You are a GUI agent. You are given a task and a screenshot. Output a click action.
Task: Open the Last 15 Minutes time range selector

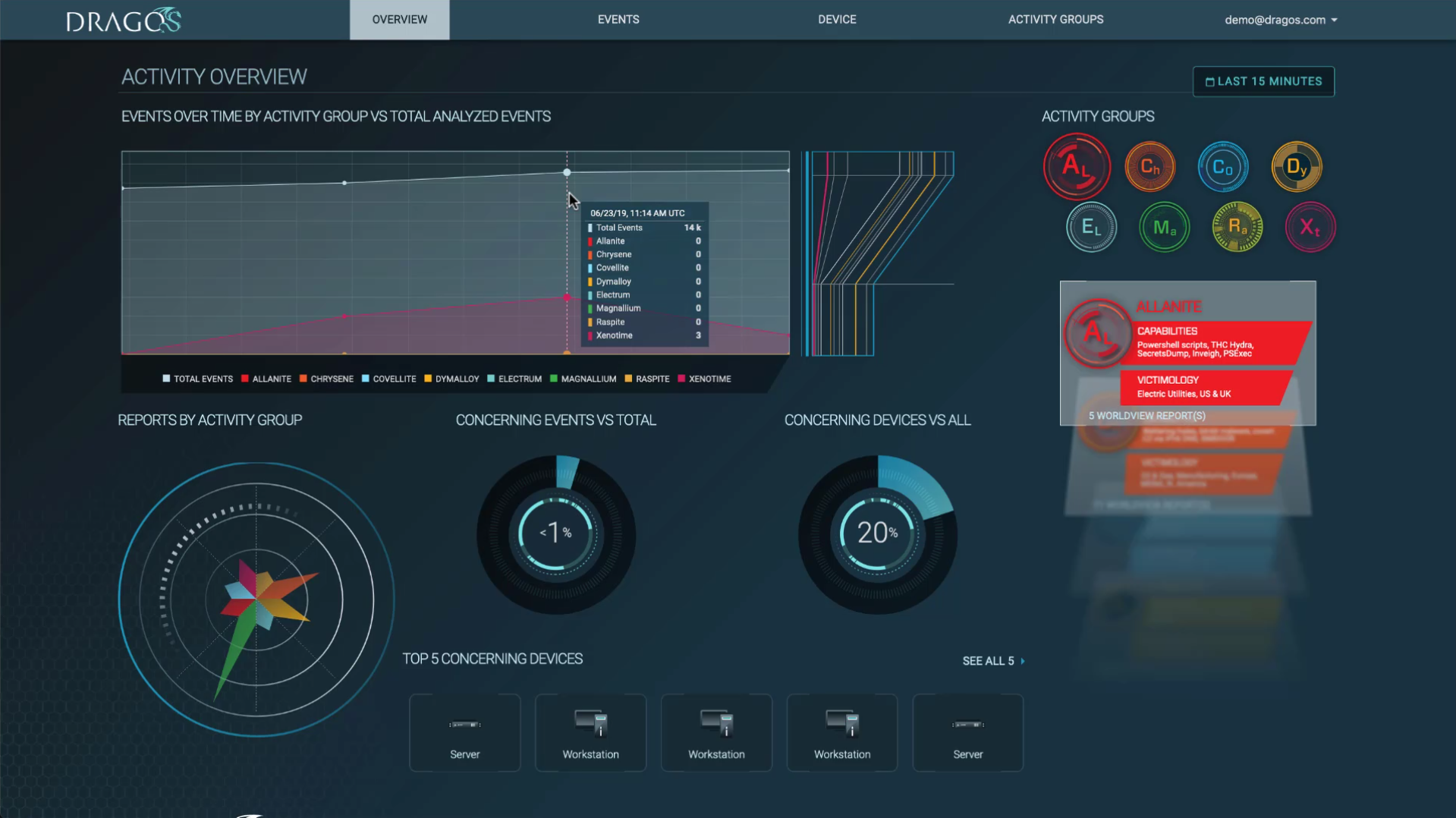1263,81
